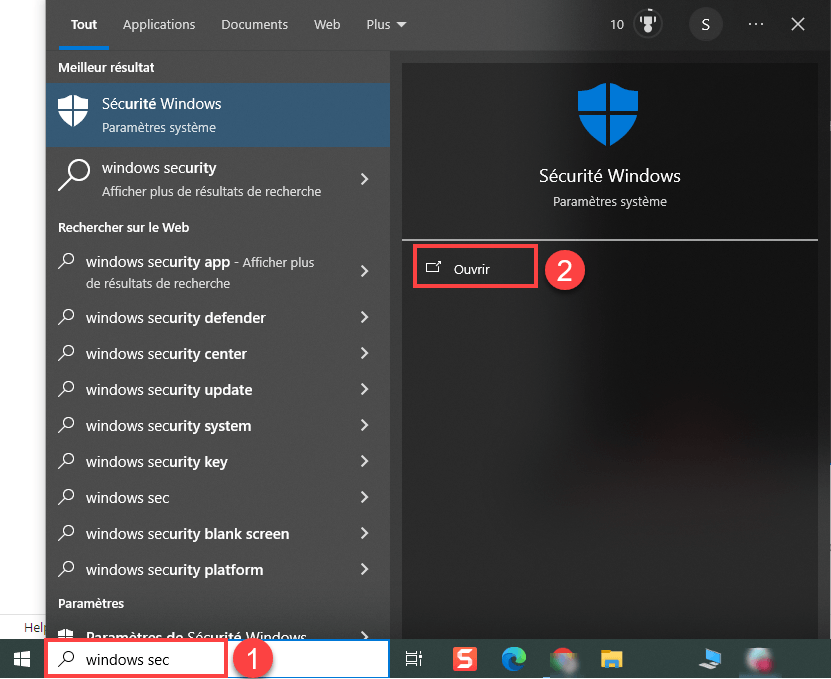Switch to the Applications tab
Screen dimensions: 831x679
click(159, 25)
